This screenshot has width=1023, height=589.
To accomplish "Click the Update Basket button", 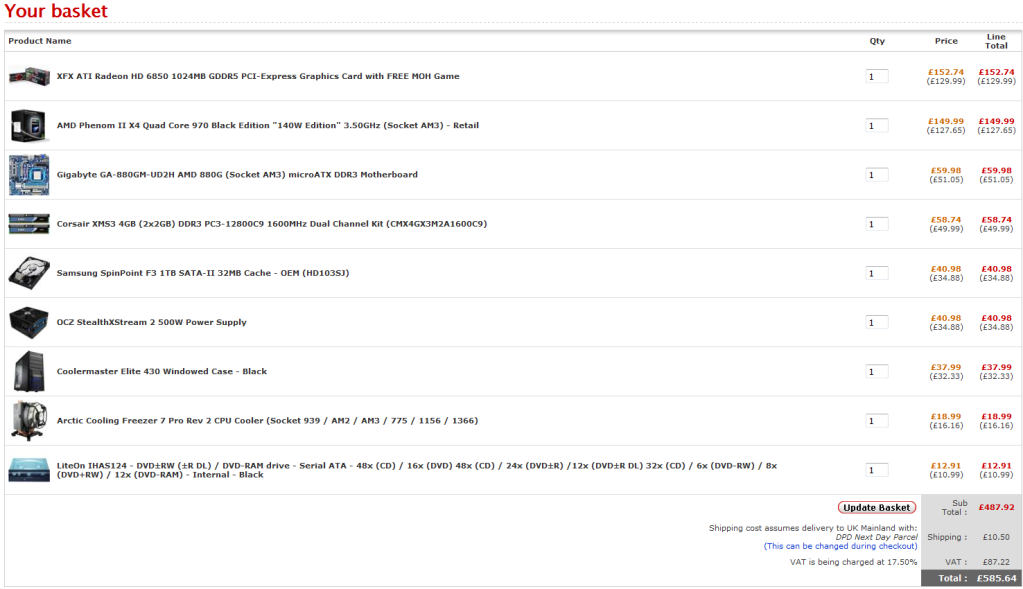I will [x=877, y=507].
